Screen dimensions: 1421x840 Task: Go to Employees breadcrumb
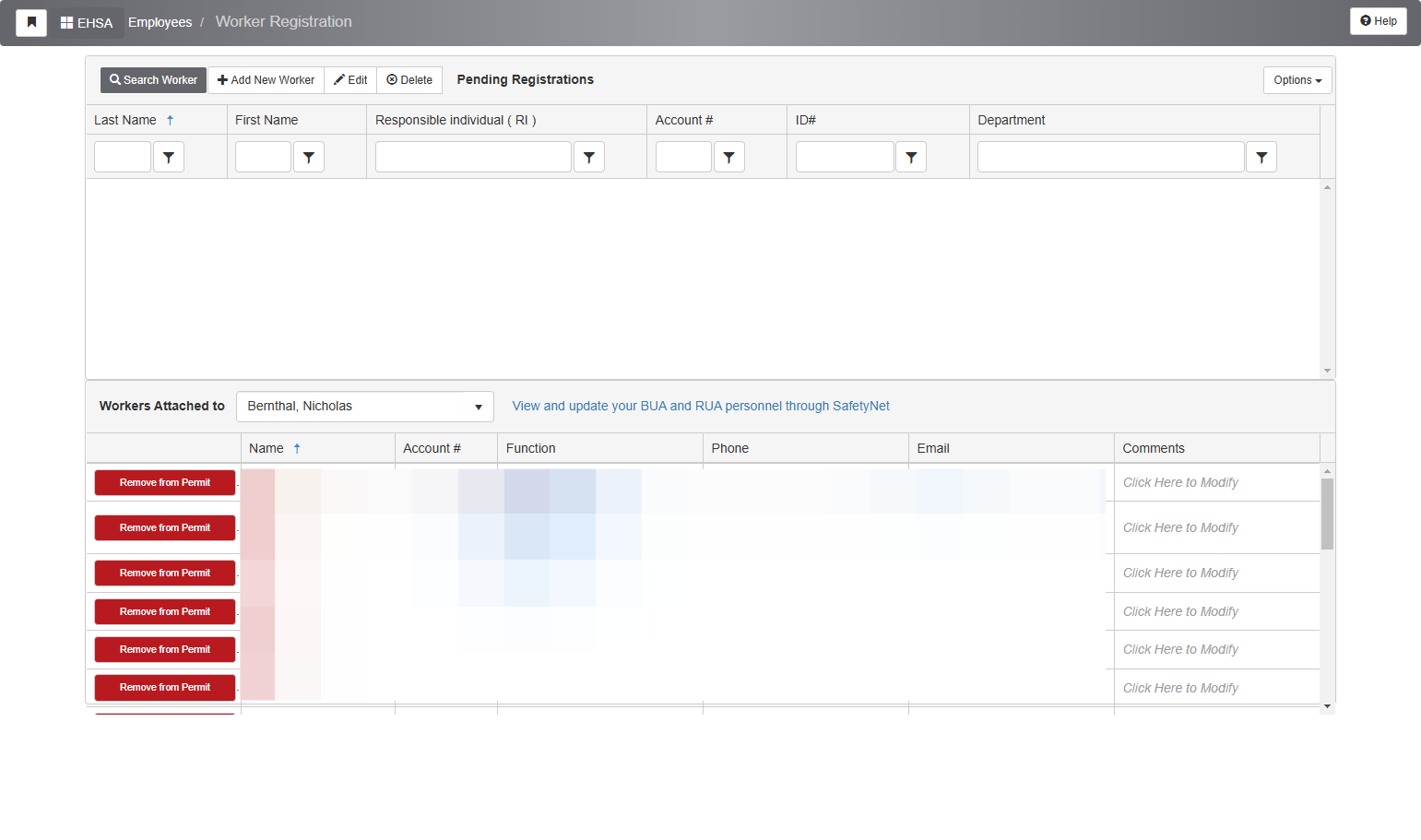tap(160, 22)
